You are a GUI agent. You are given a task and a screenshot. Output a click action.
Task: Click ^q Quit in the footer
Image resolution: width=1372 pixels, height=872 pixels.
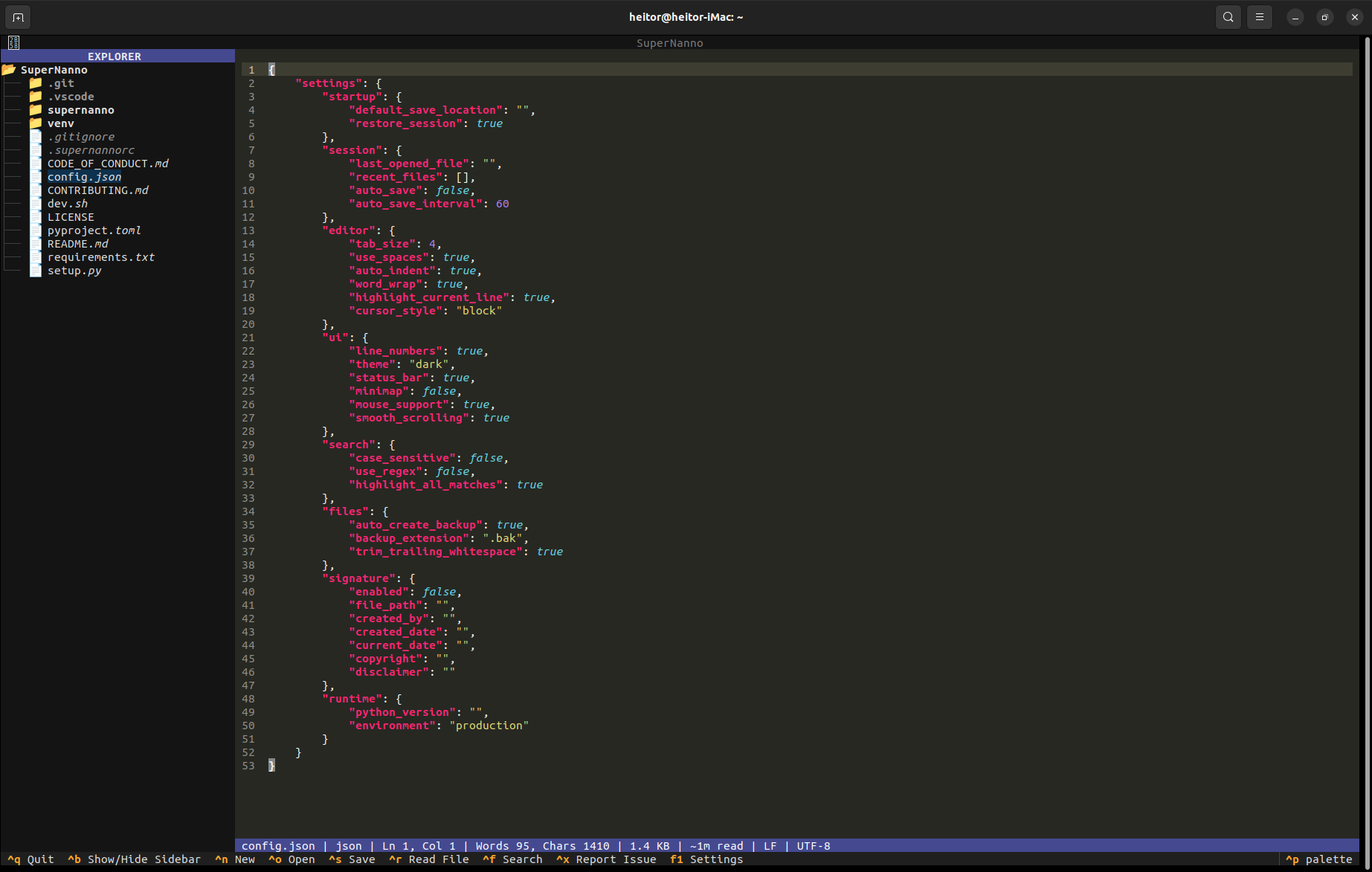[x=30, y=859]
